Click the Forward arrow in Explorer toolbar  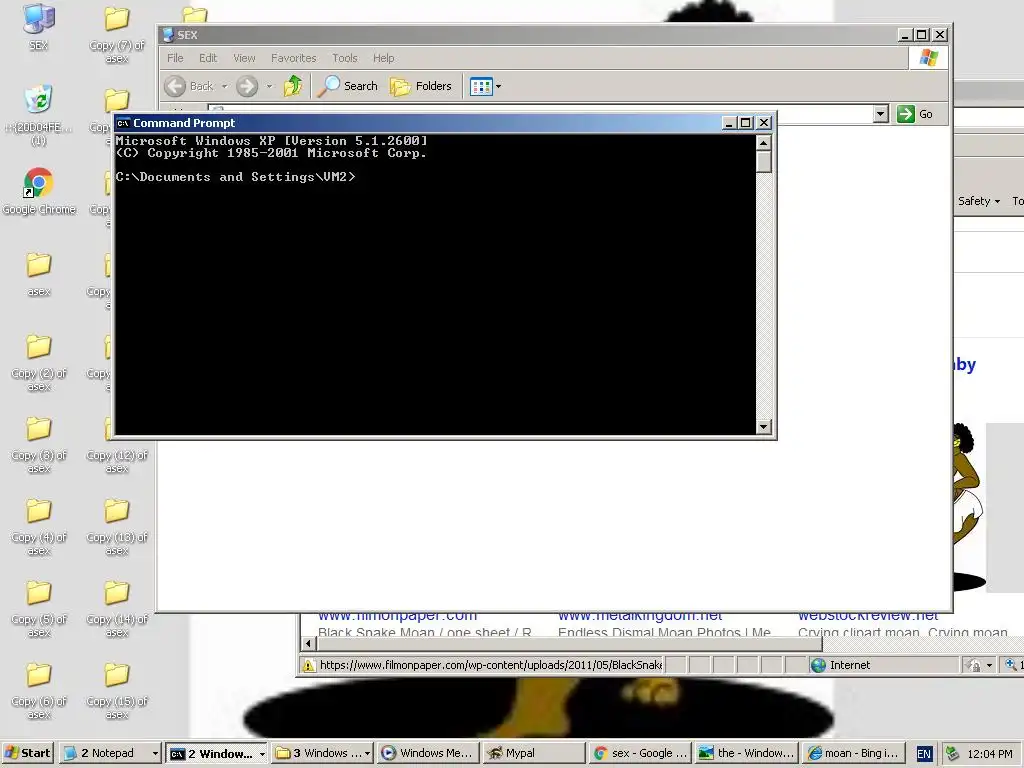247,86
